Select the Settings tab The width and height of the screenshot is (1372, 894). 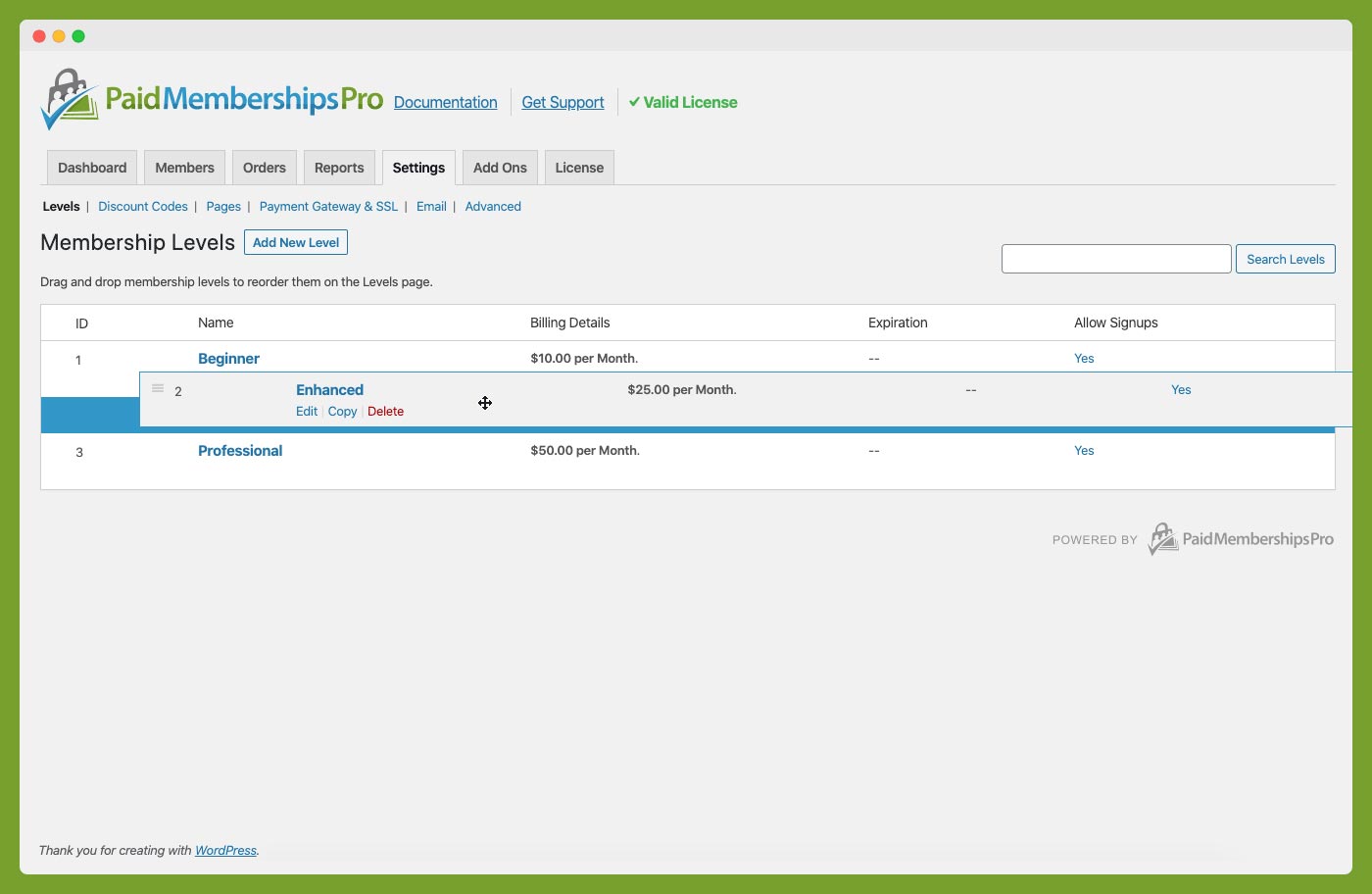[418, 168]
